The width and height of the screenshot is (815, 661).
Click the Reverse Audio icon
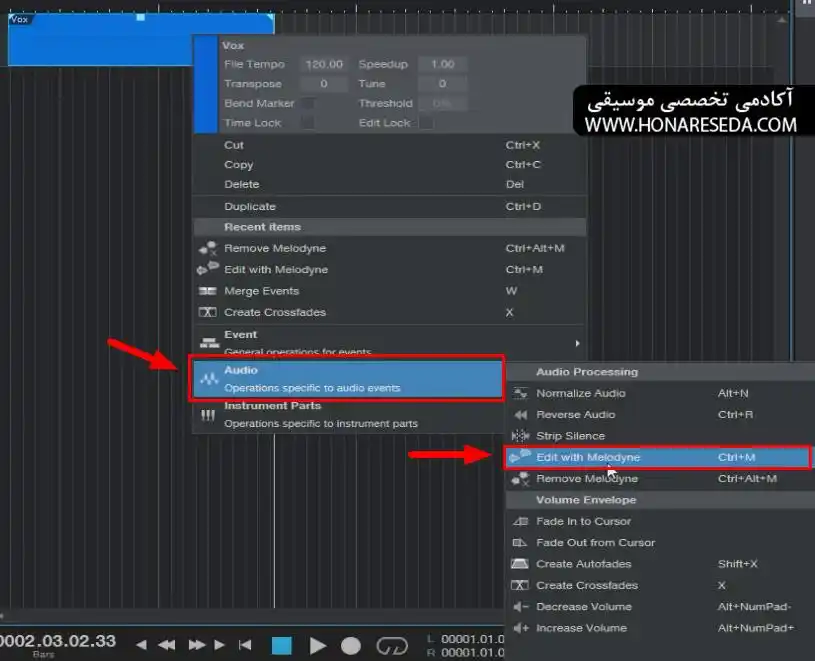point(520,415)
